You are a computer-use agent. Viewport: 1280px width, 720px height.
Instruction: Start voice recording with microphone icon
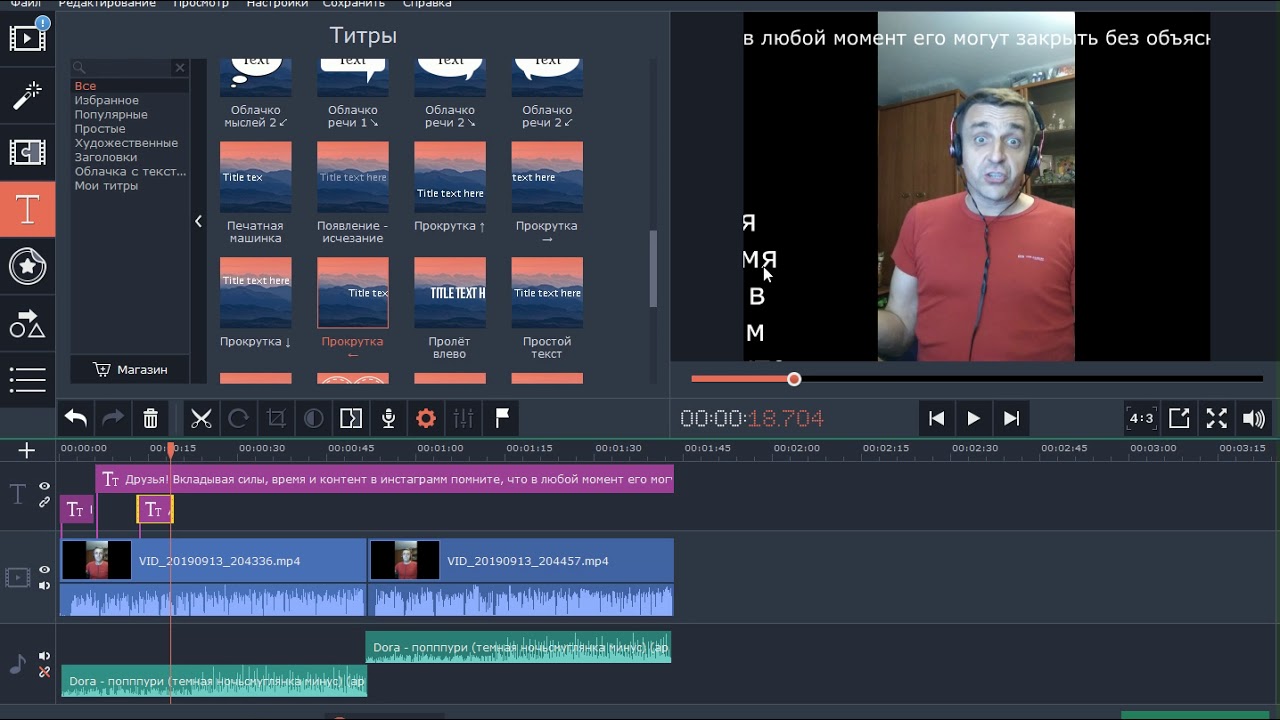coord(388,418)
